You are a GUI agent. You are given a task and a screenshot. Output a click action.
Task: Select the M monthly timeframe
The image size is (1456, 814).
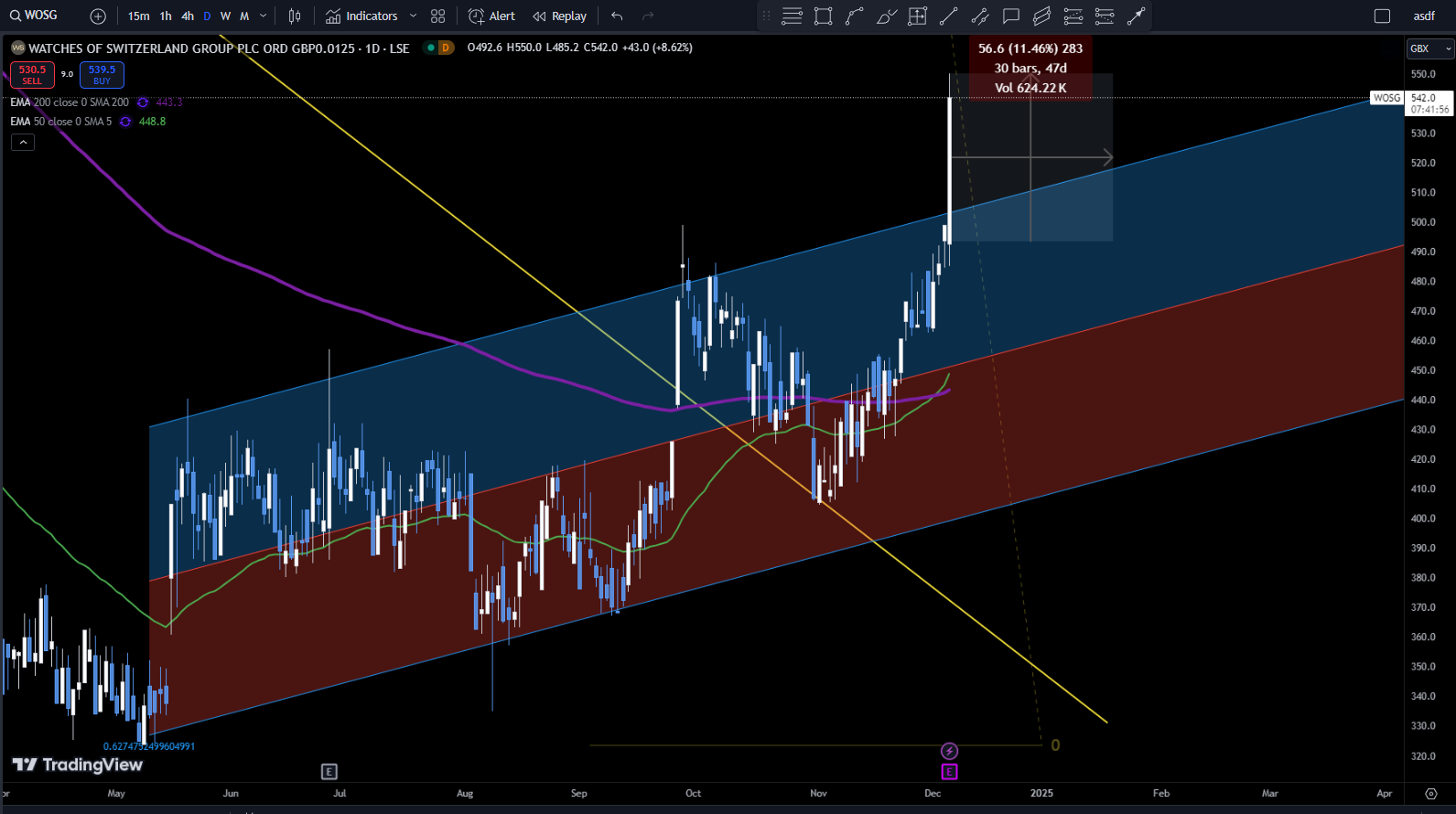(x=244, y=16)
